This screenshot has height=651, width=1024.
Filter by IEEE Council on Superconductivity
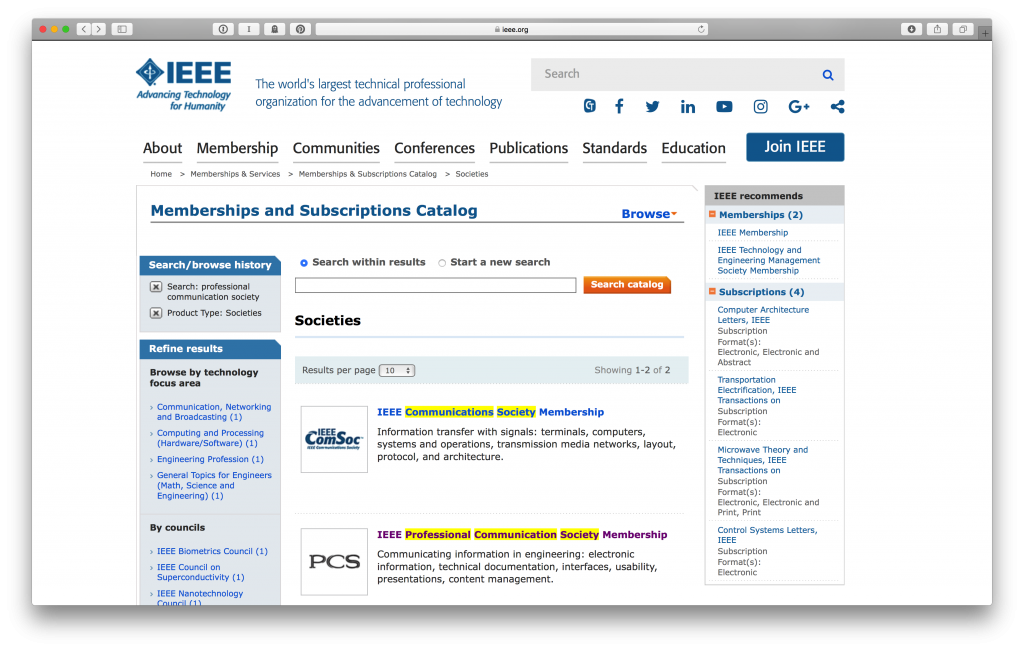pos(200,573)
